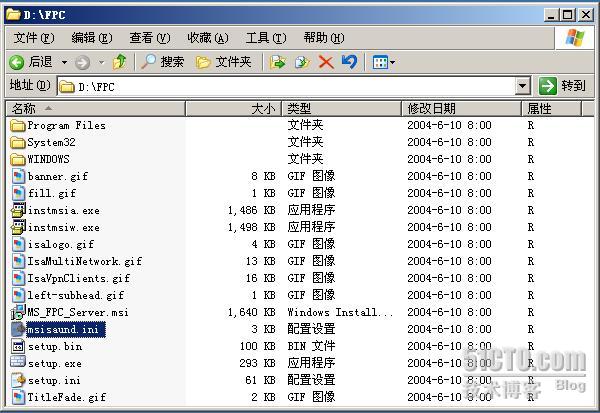The width and height of the screenshot is (600, 413).
Task: Select IsaMultiNetwork.gif file icon
Action: [x=18, y=261]
